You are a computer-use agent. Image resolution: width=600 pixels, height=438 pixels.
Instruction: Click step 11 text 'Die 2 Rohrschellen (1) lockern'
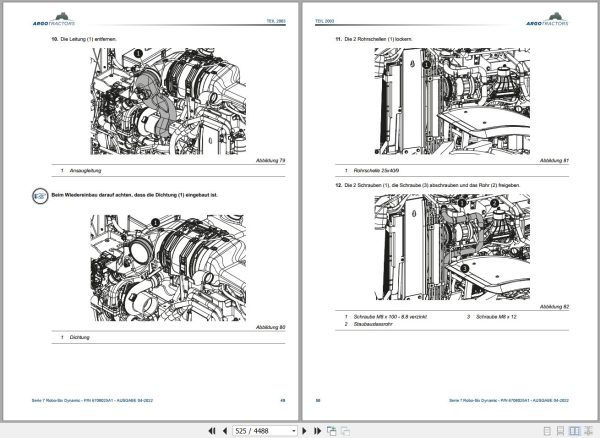(378, 39)
